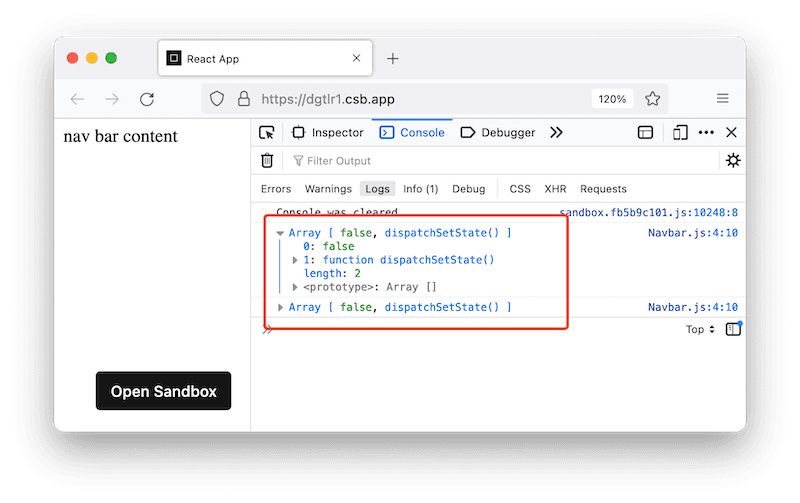Open console settings gear icon
800x503 pixels.
pyautogui.click(x=733, y=160)
